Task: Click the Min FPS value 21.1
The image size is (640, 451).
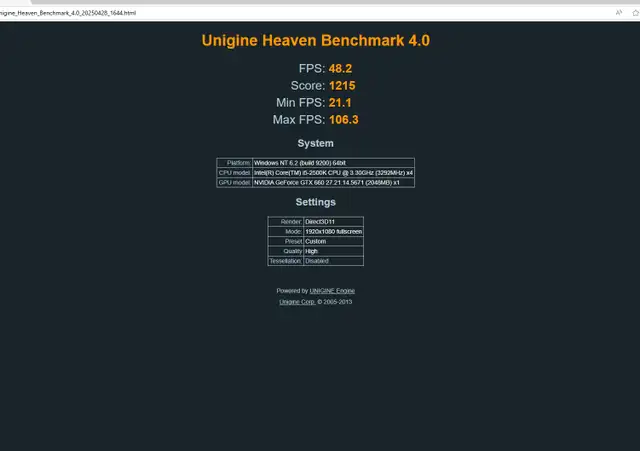Action: click(x=340, y=102)
